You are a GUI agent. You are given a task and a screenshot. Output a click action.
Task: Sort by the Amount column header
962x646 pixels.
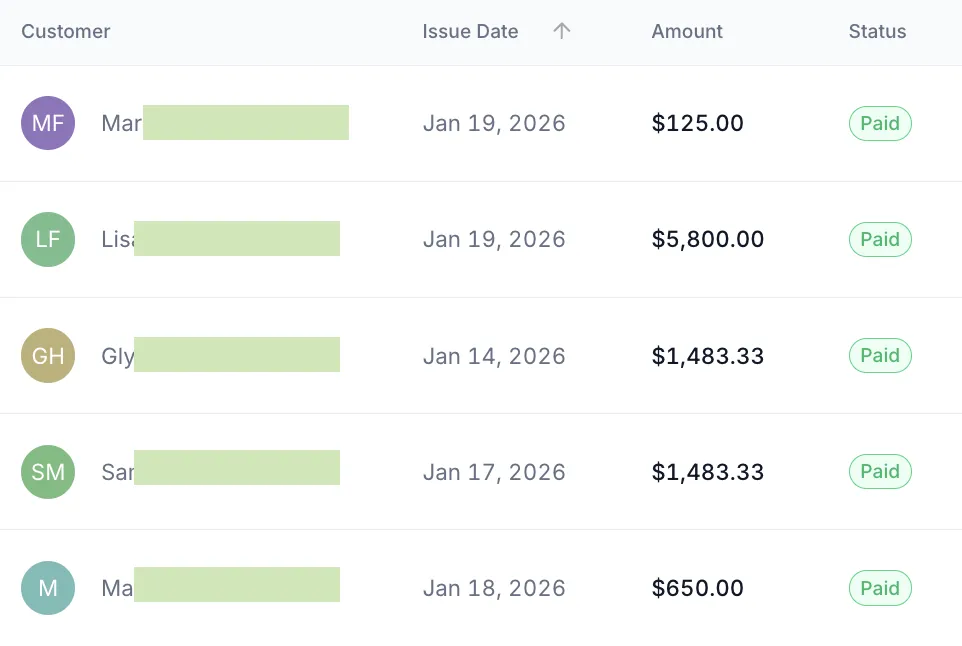[687, 32]
